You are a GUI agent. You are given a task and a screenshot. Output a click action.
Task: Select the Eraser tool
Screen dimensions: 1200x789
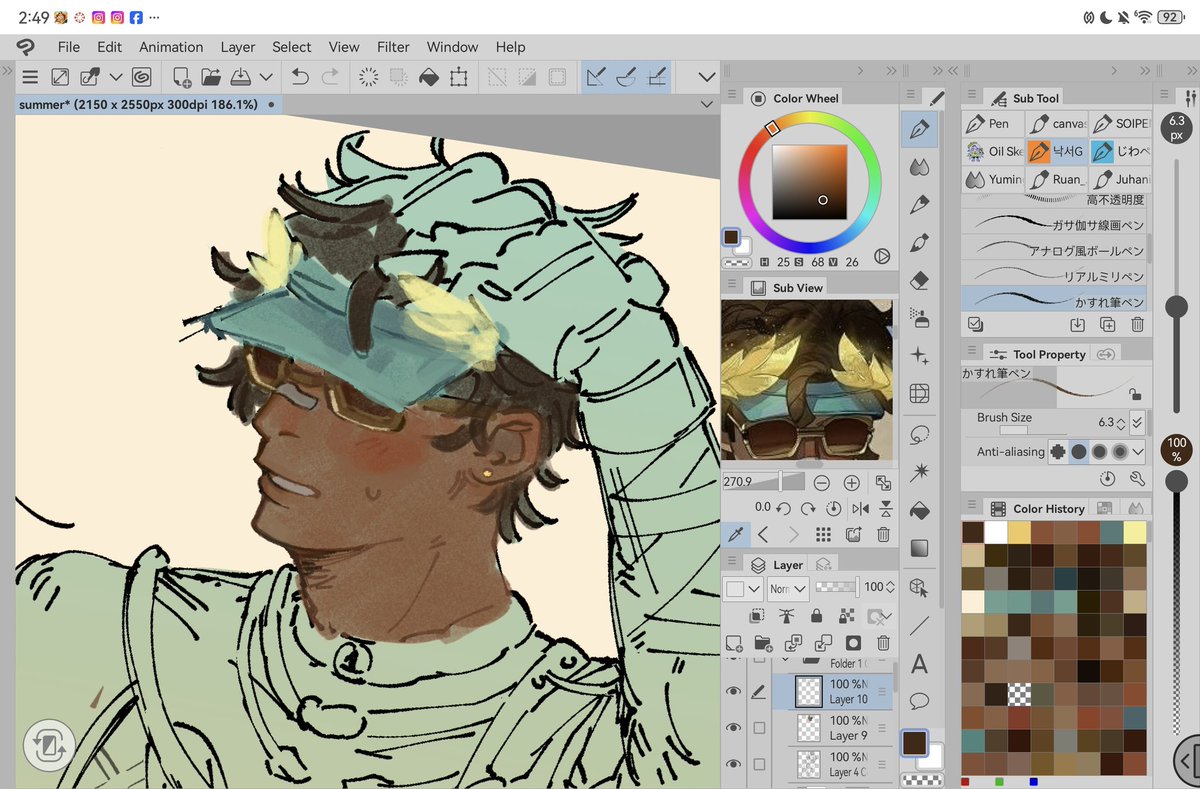(919, 281)
